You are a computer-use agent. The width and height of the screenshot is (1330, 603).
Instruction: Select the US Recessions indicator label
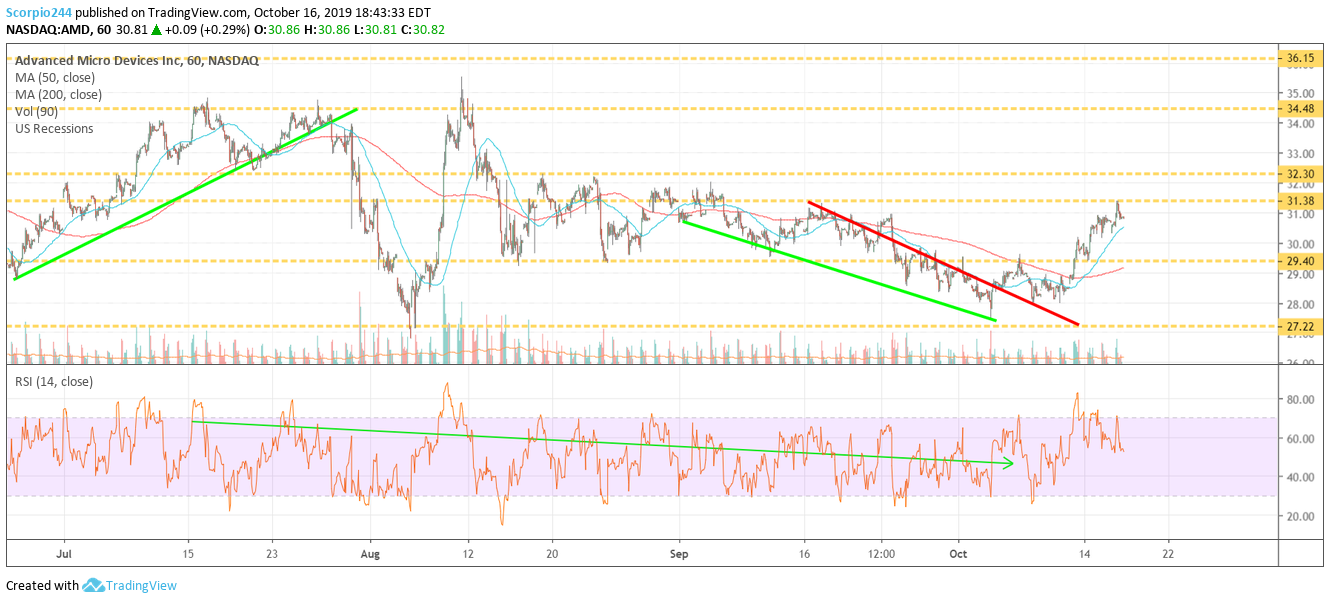54,129
